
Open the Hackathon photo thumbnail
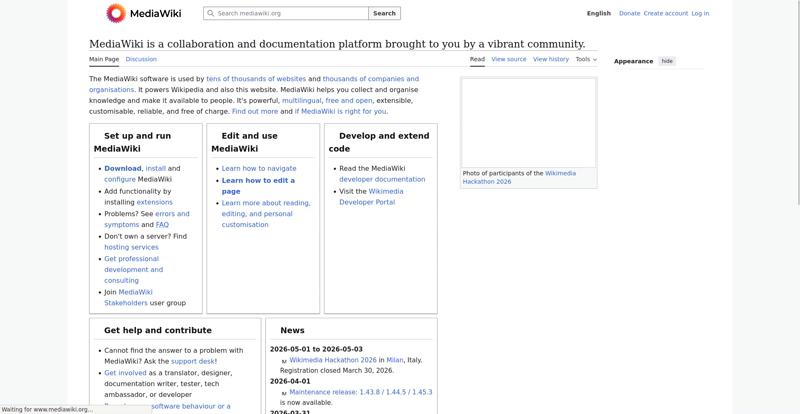pos(529,123)
